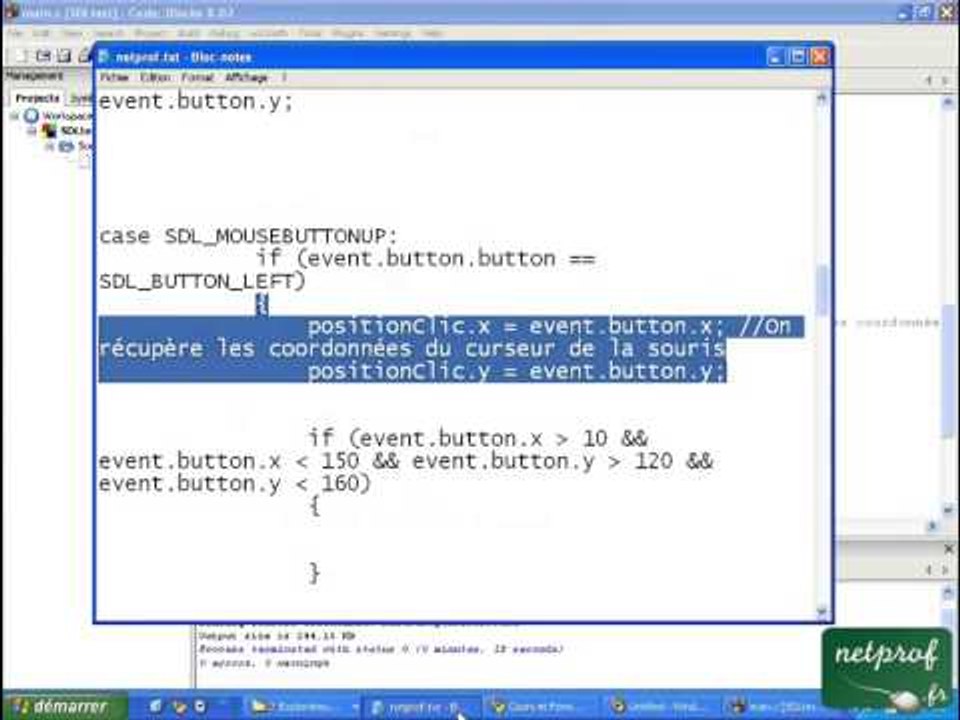960x720 pixels.
Task: Click the third quick launch icon on taskbar
Action: [200, 707]
